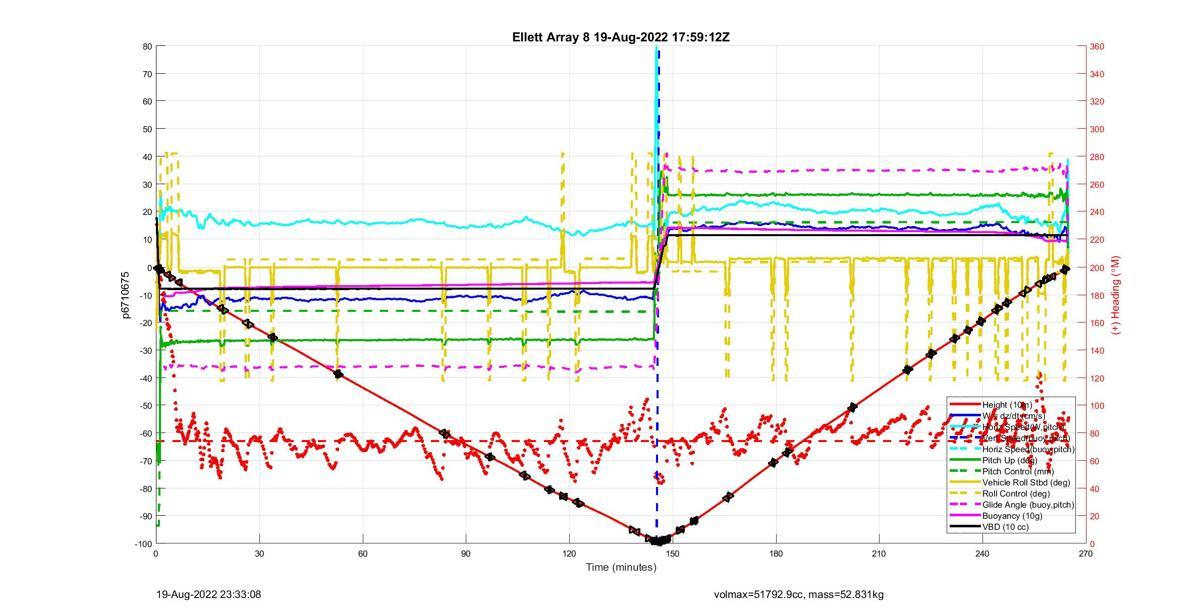Click the x-axis tick label '60'
The image size is (1200, 611).
[x=362, y=553]
